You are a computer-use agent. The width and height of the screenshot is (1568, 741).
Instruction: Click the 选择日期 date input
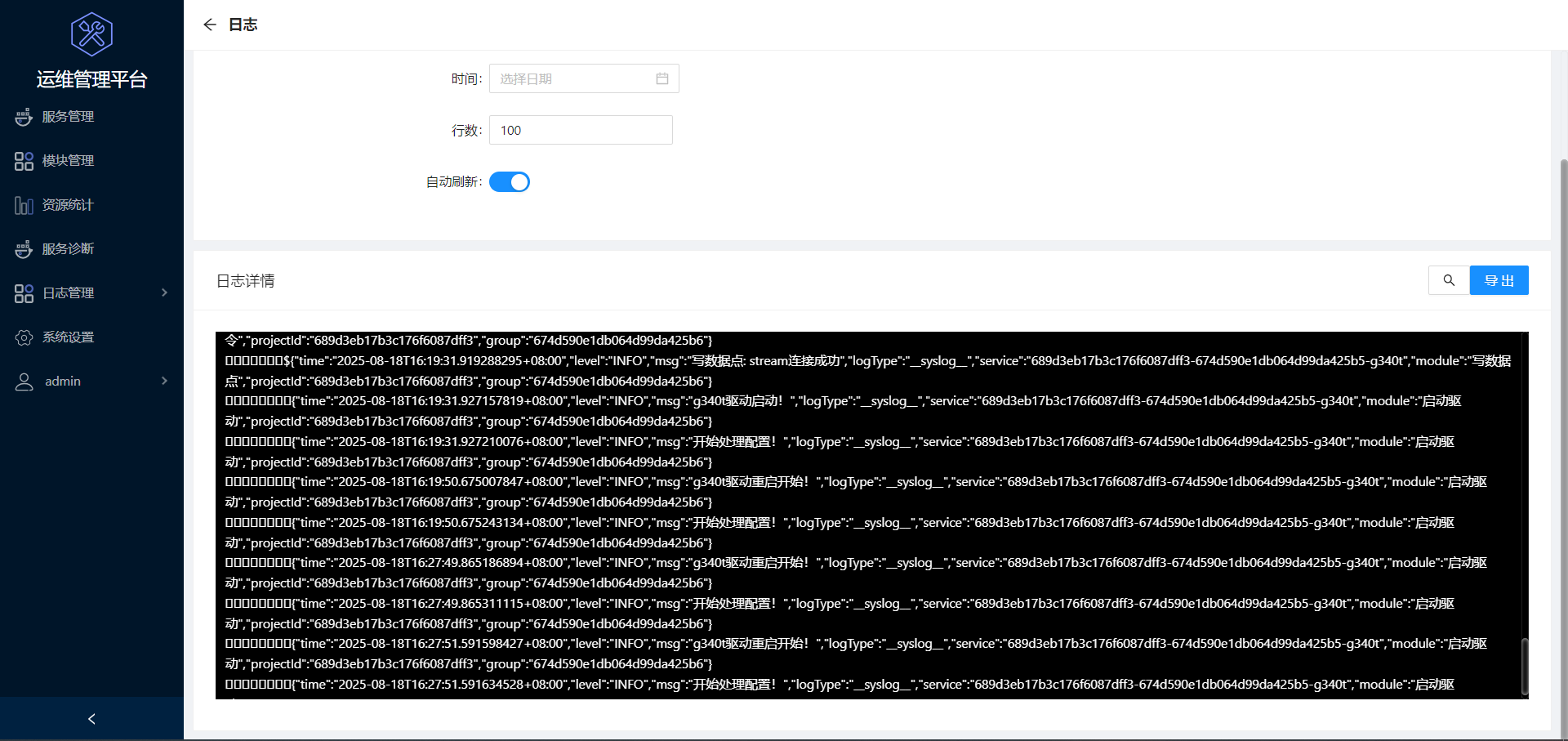pos(584,78)
